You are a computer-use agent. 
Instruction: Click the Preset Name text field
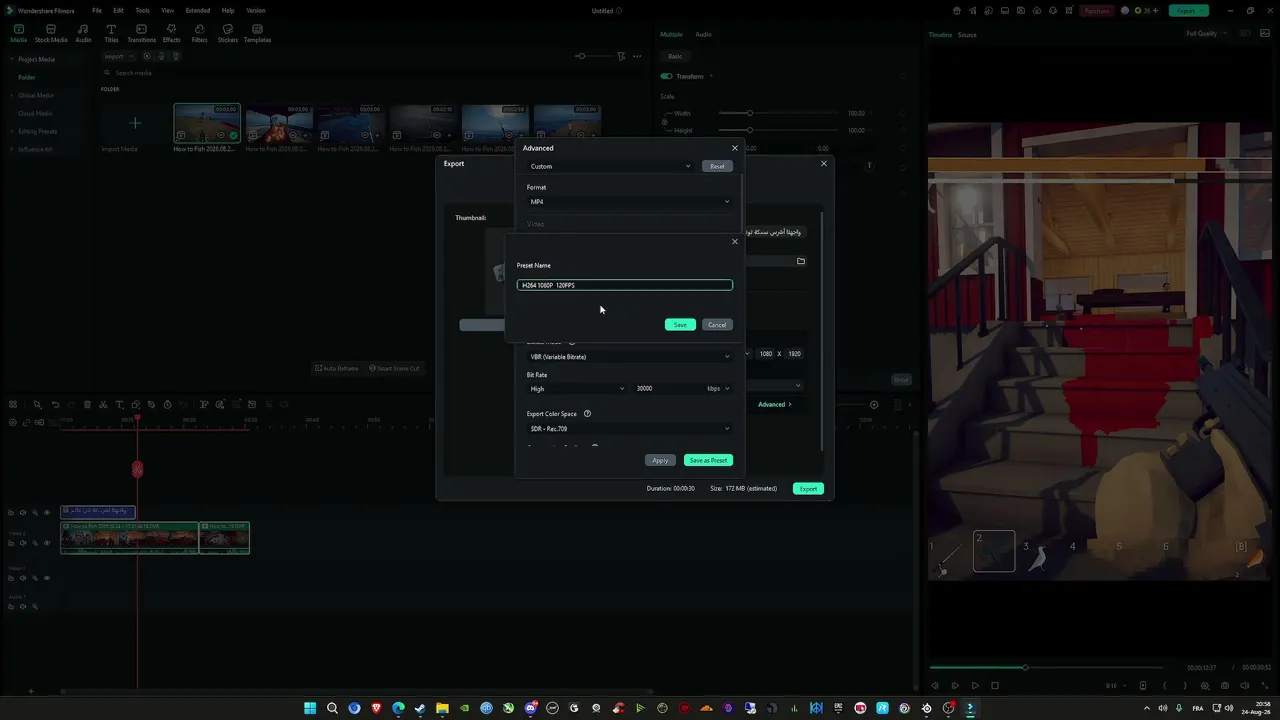(625, 285)
